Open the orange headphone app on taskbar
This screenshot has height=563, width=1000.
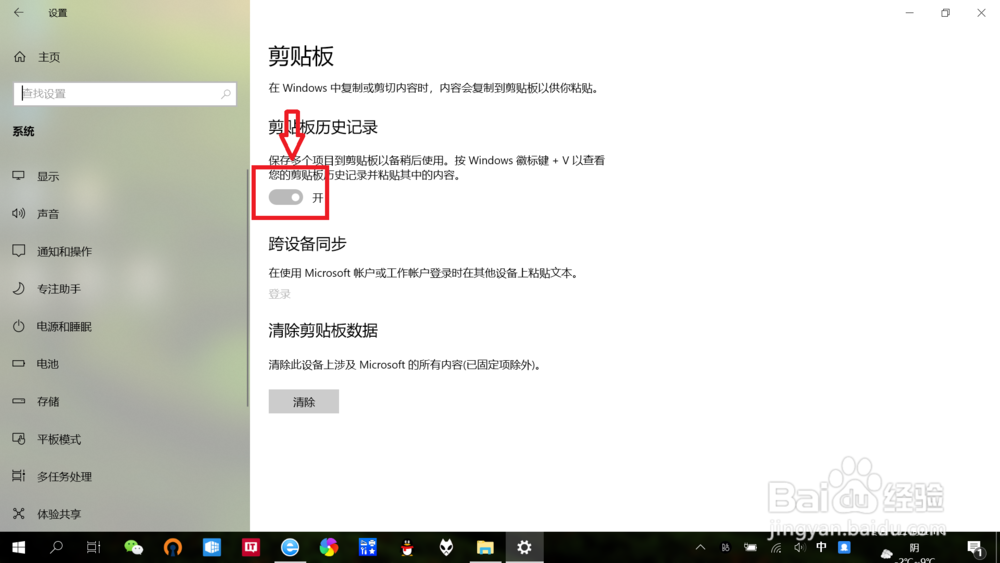pos(173,547)
